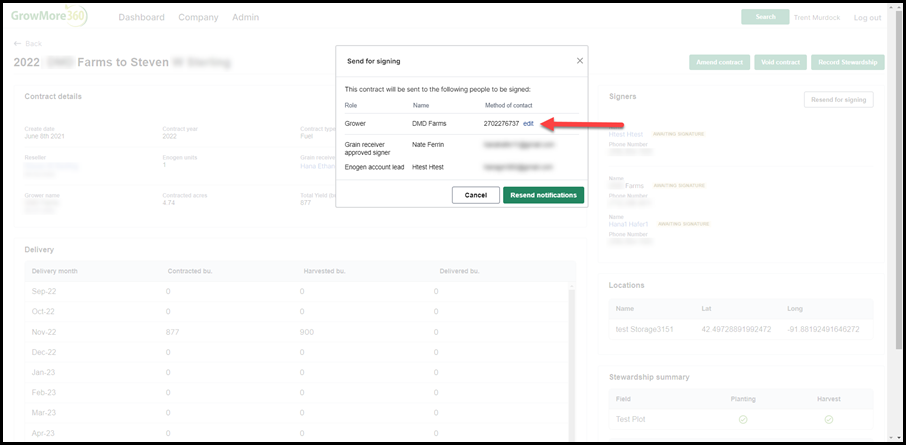Click the Void contract button
This screenshot has width=906, height=445.
tap(781, 62)
